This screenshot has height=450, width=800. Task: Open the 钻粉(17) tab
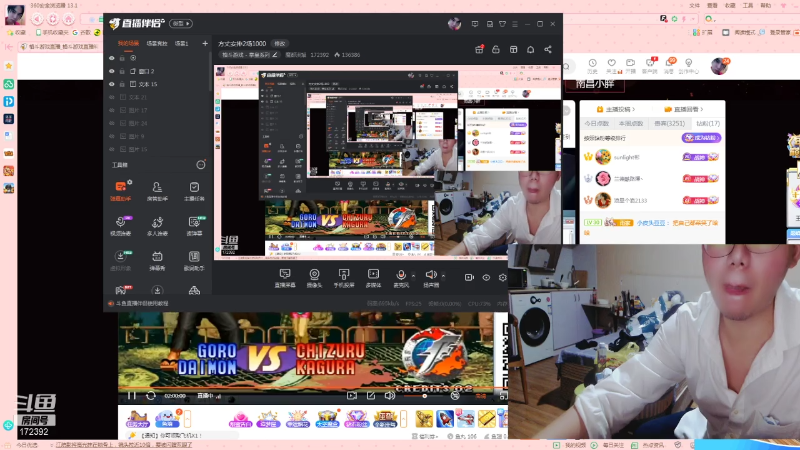708,123
